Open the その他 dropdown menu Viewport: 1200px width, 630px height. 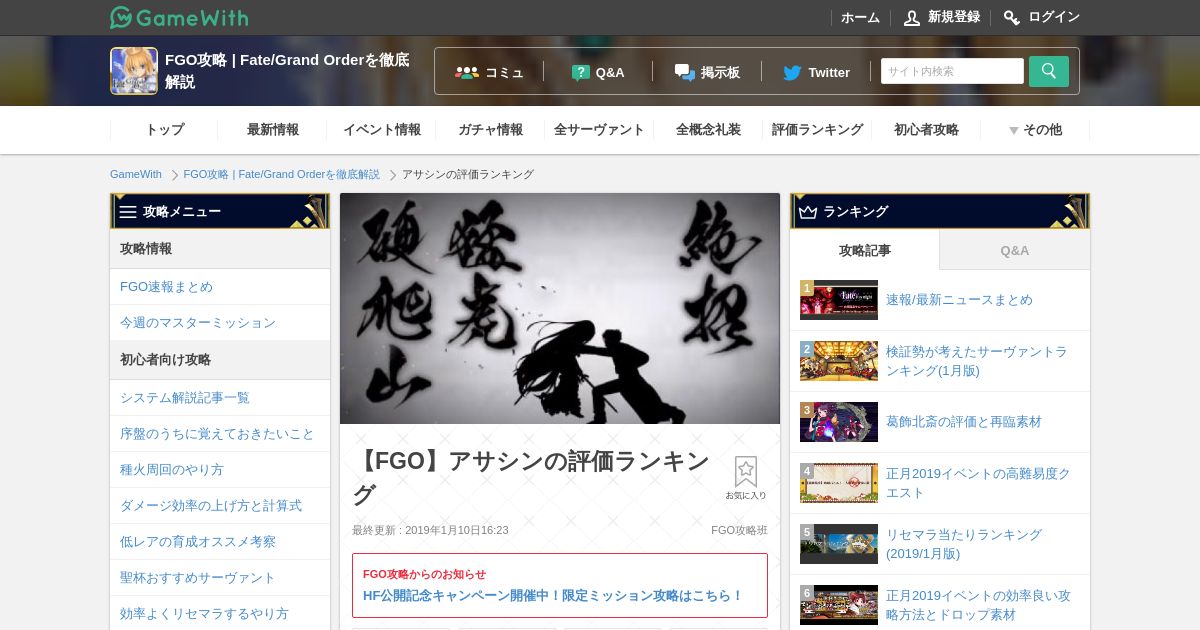click(1035, 130)
